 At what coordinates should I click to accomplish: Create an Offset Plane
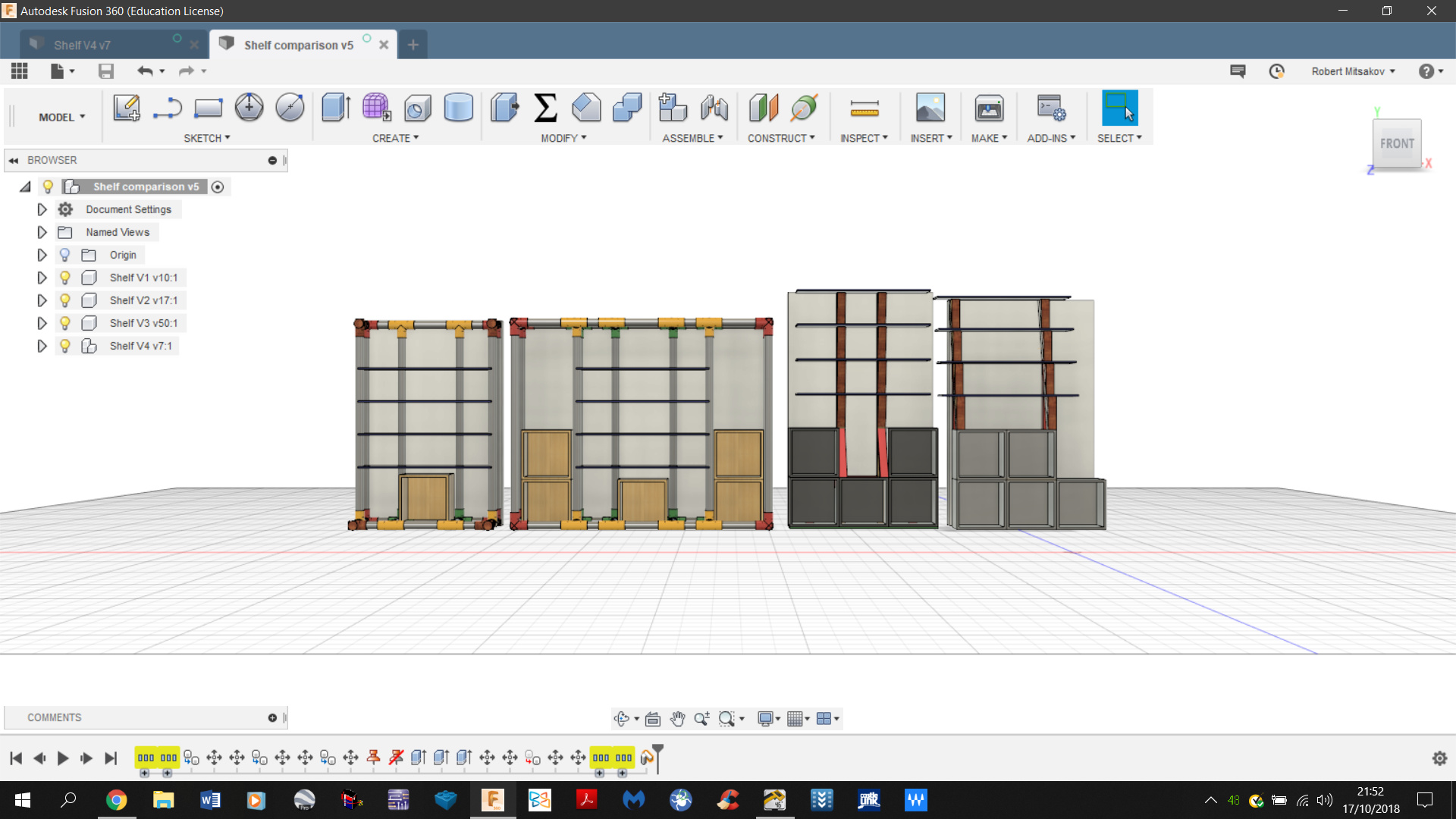coord(764,108)
